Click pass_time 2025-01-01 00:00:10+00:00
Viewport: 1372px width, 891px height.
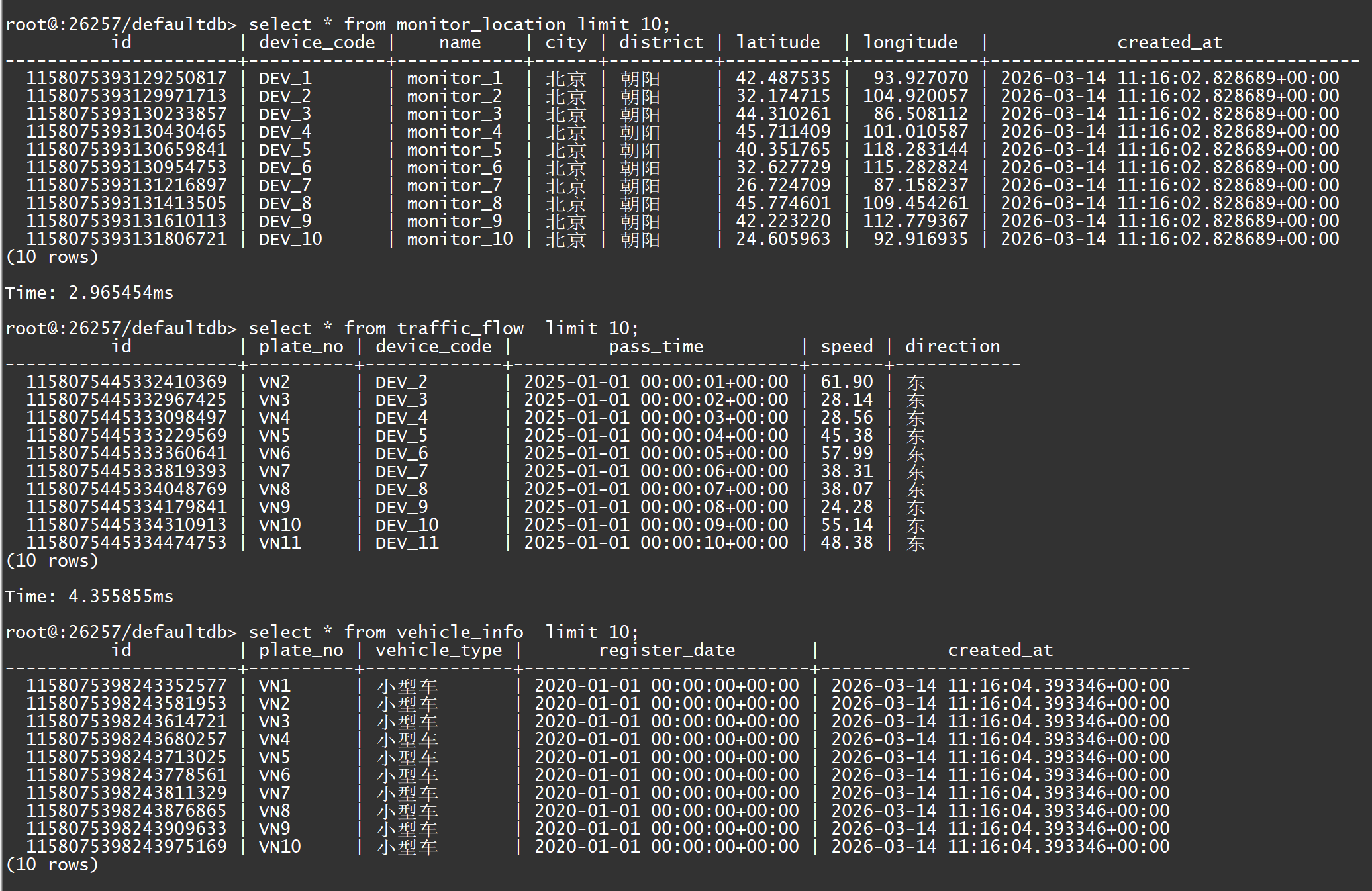(656, 543)
